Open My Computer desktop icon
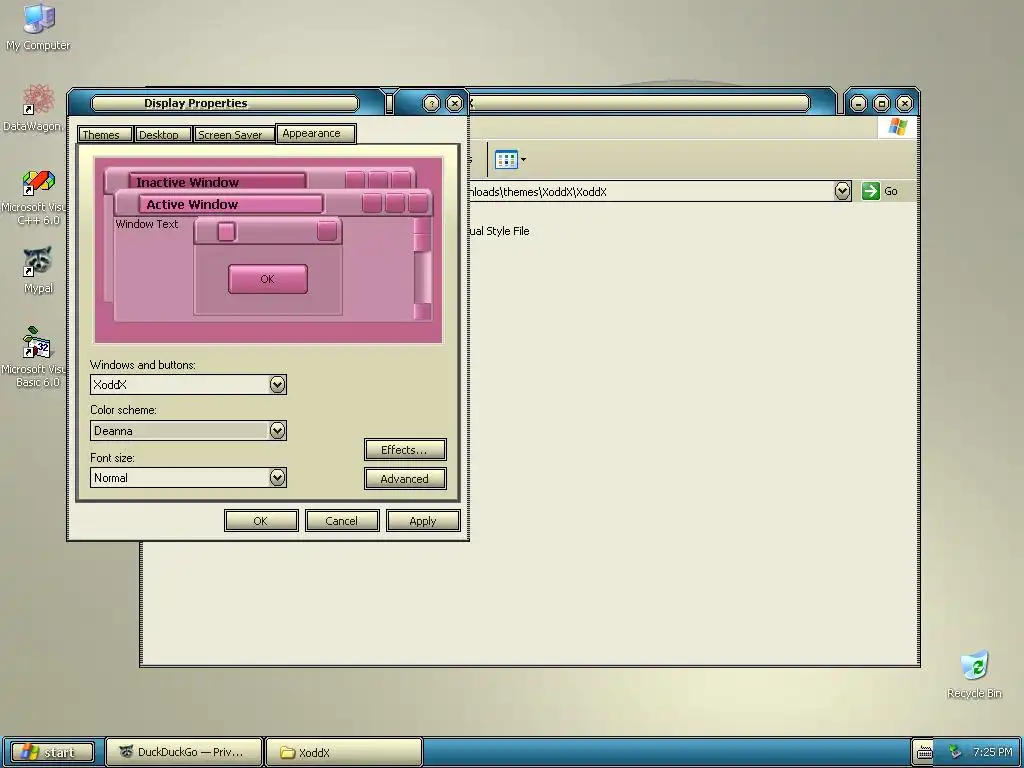1024x768 pixels. [39, 27]
